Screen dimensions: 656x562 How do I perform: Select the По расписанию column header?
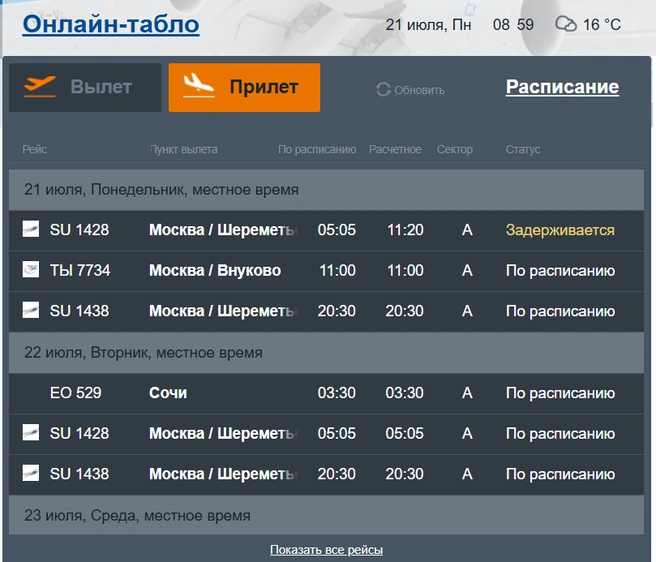[x=317, y=149]
